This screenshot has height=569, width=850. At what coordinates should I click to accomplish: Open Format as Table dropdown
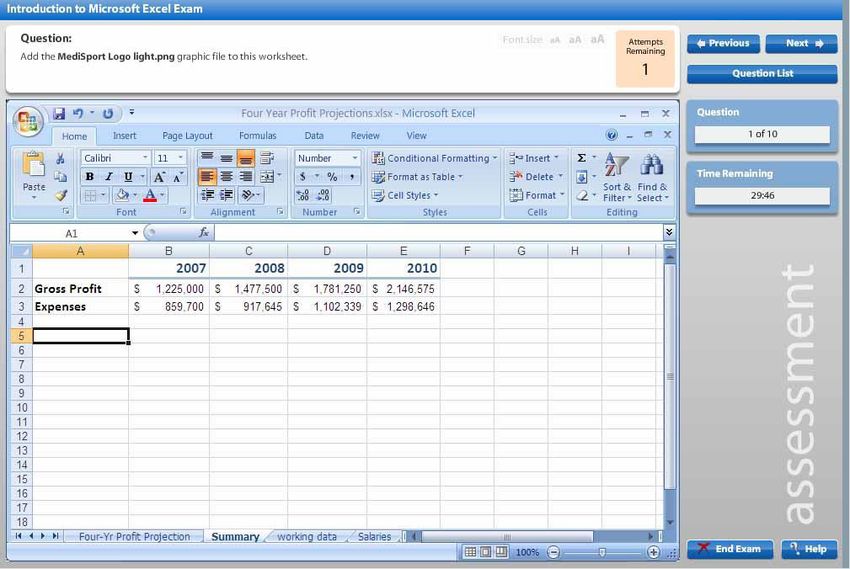417,177
